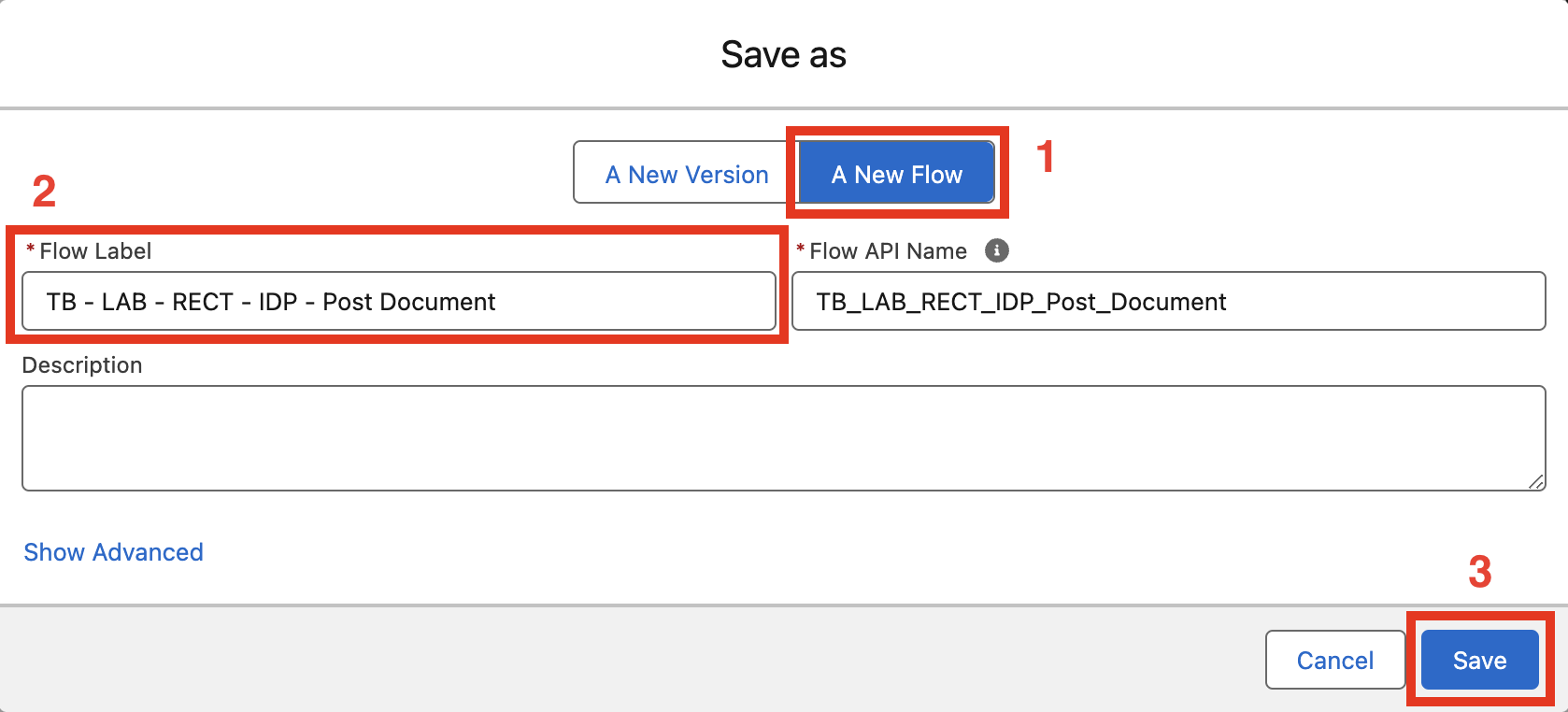The image size is (1568, 712).
Task: Click the Flow API Name caption text
Action: 888,251
